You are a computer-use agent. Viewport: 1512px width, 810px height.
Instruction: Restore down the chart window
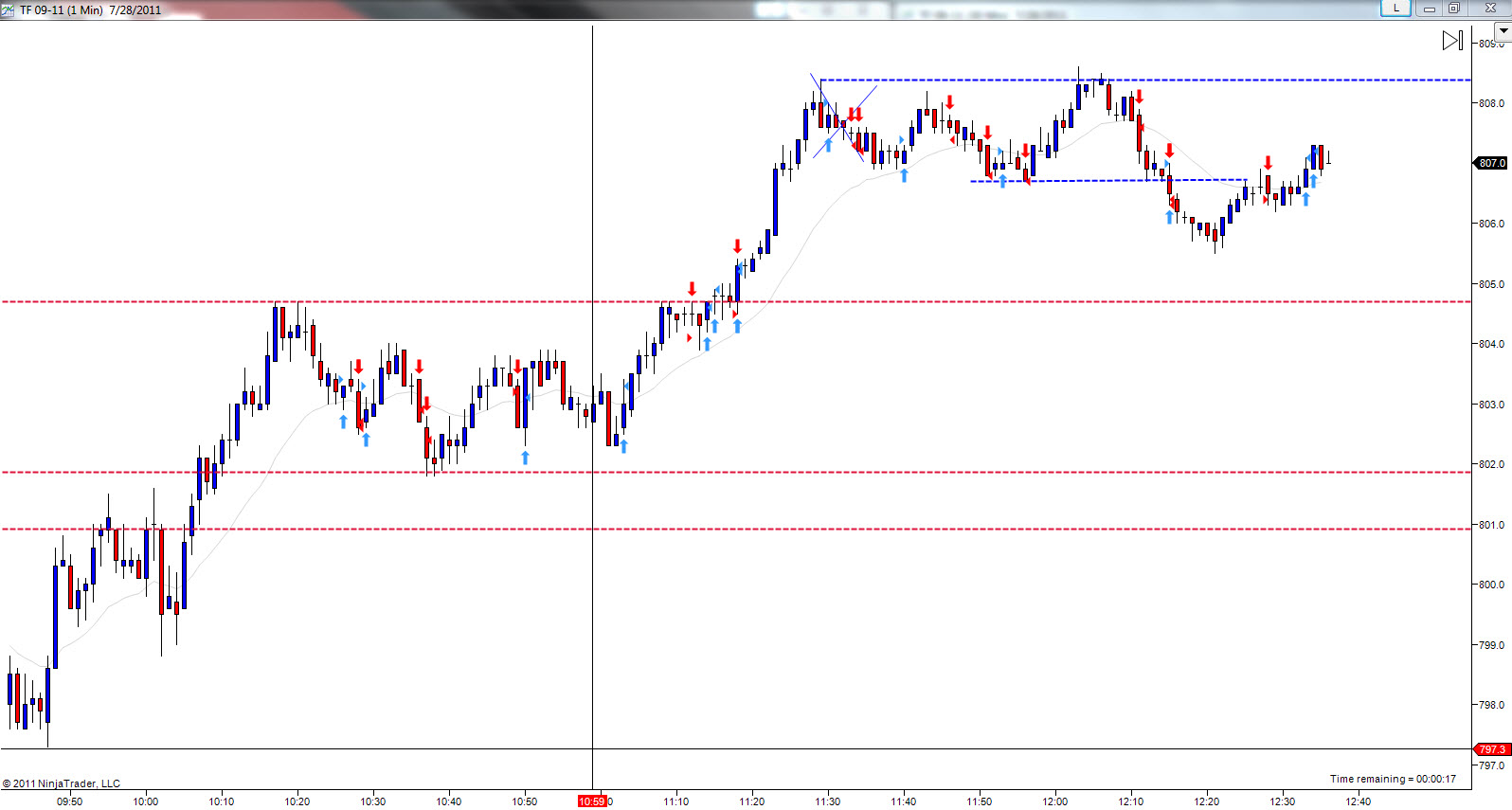[1454, 9]
